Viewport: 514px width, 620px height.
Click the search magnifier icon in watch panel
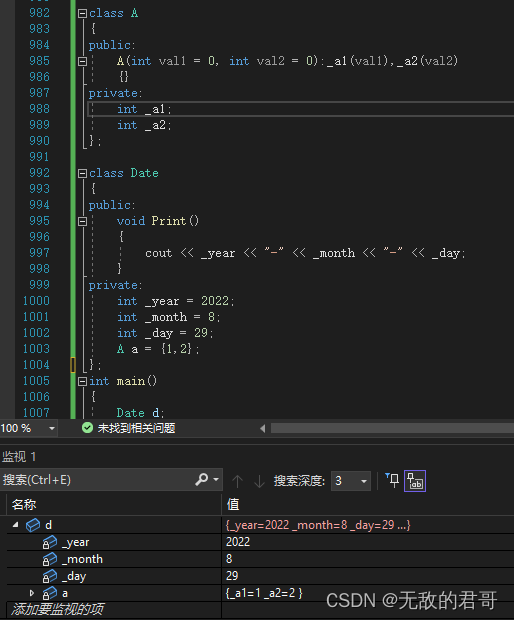201,480
